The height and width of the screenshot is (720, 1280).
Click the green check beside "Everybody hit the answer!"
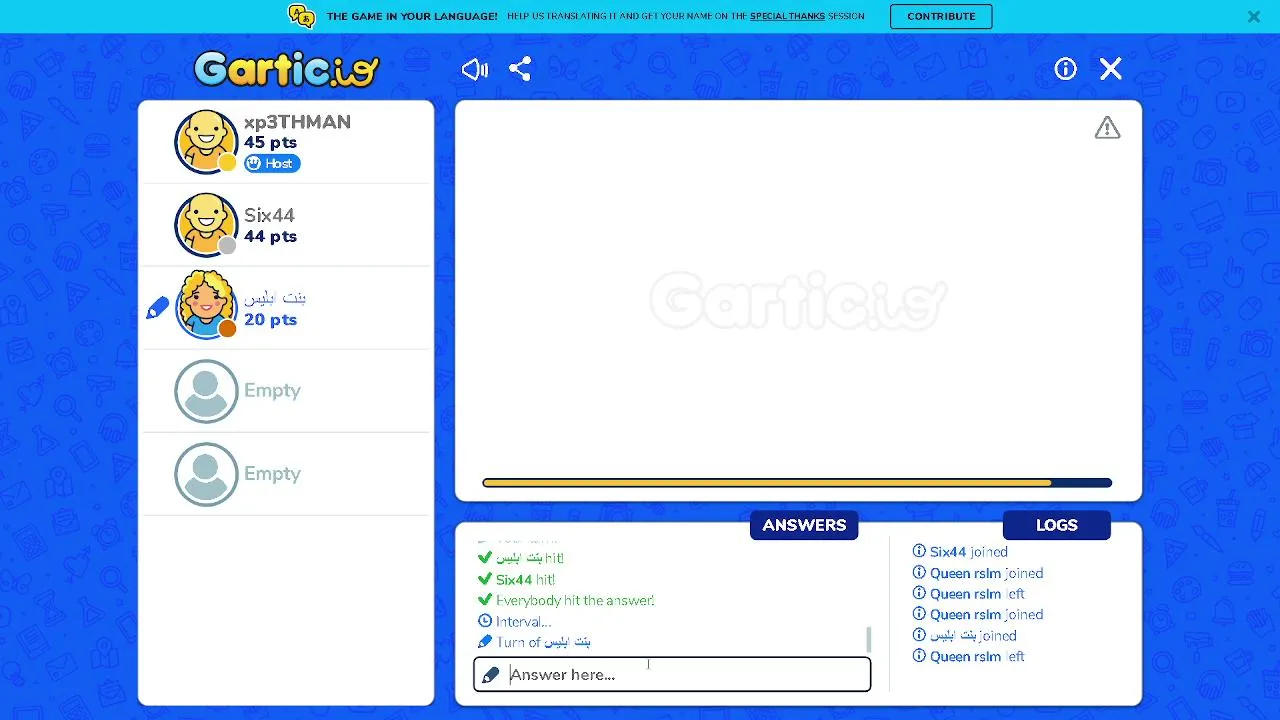pos(485,600)
